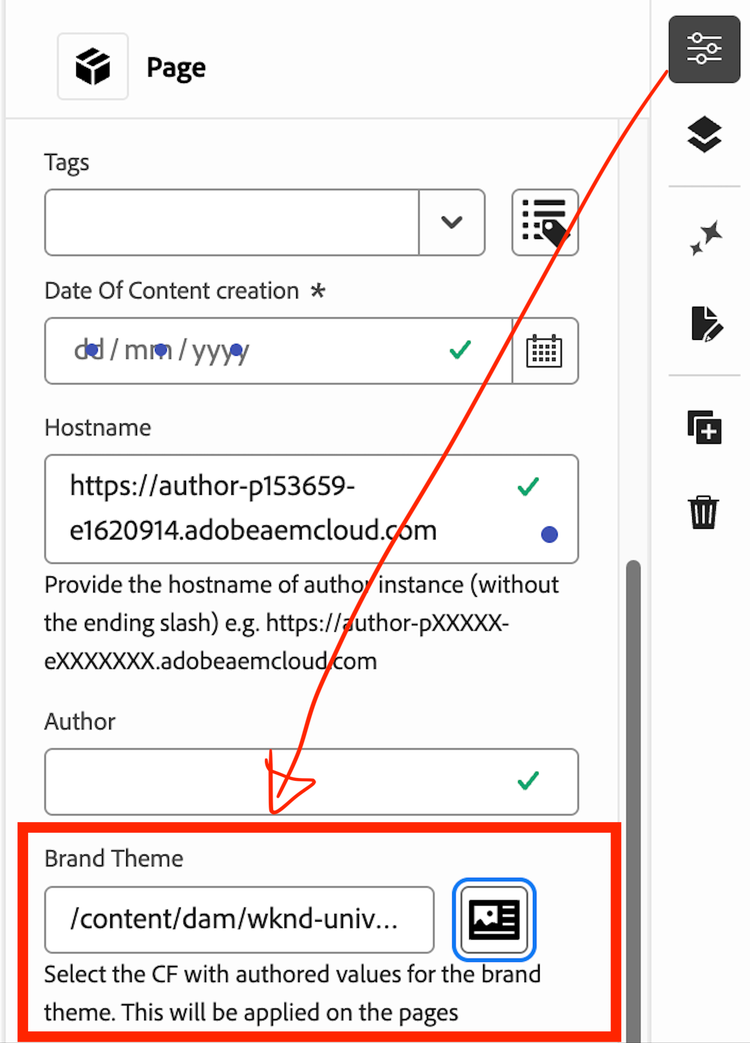Click the "Date Of Content creation" label
The image size is (750, 1043).
172,291
